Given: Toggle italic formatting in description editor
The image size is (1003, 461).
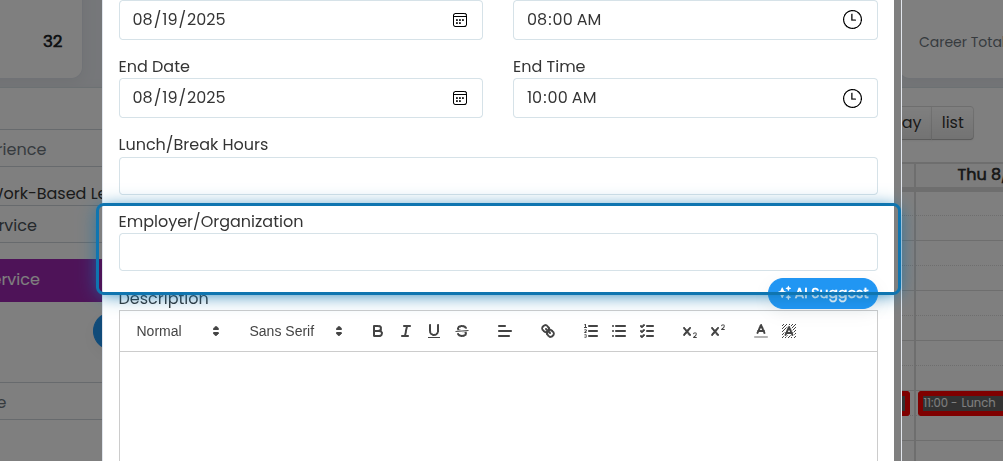Looking at the screenshot, I should tap(406, 331).
